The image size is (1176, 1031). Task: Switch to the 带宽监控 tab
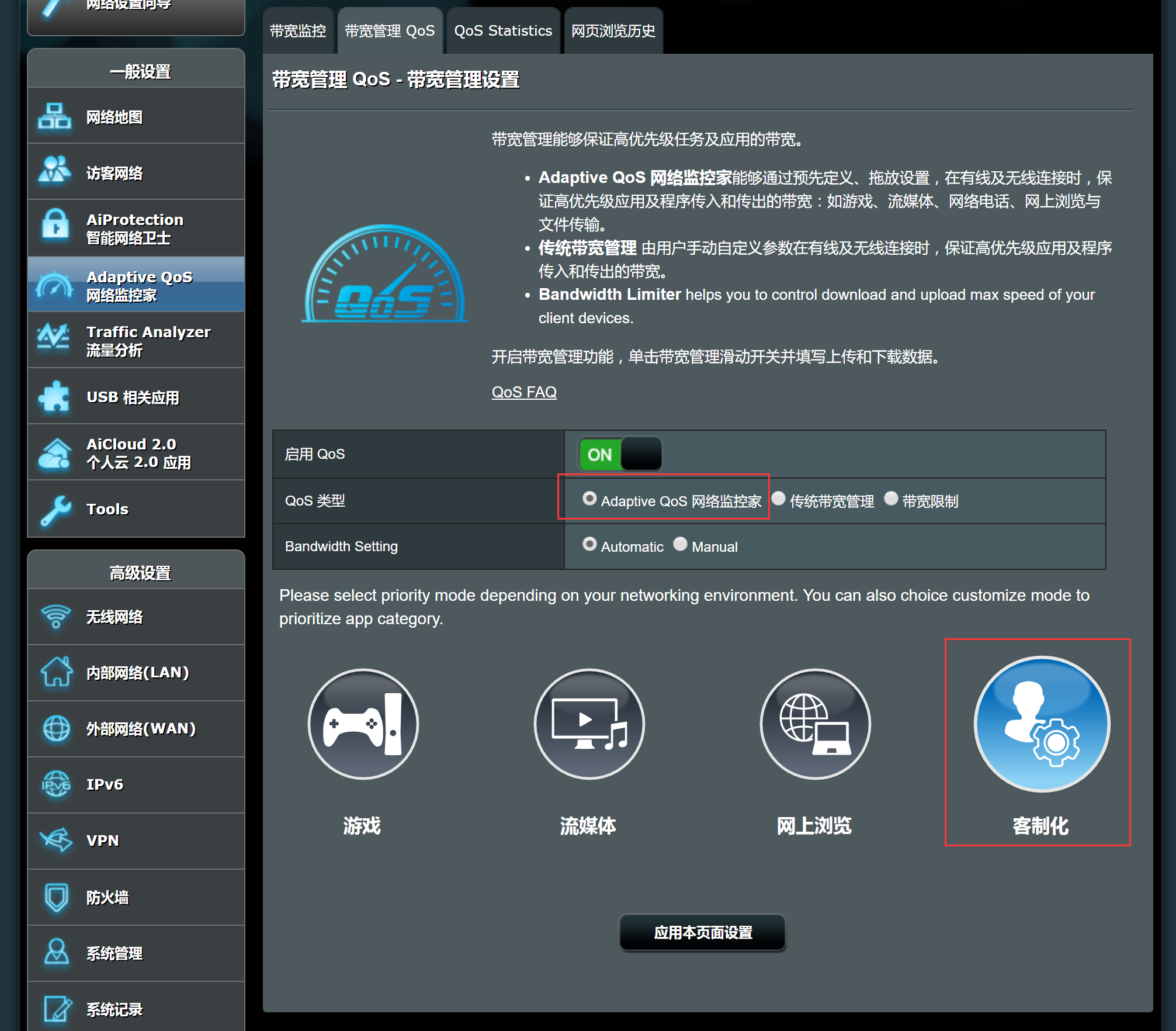click(x=298, y=31)
